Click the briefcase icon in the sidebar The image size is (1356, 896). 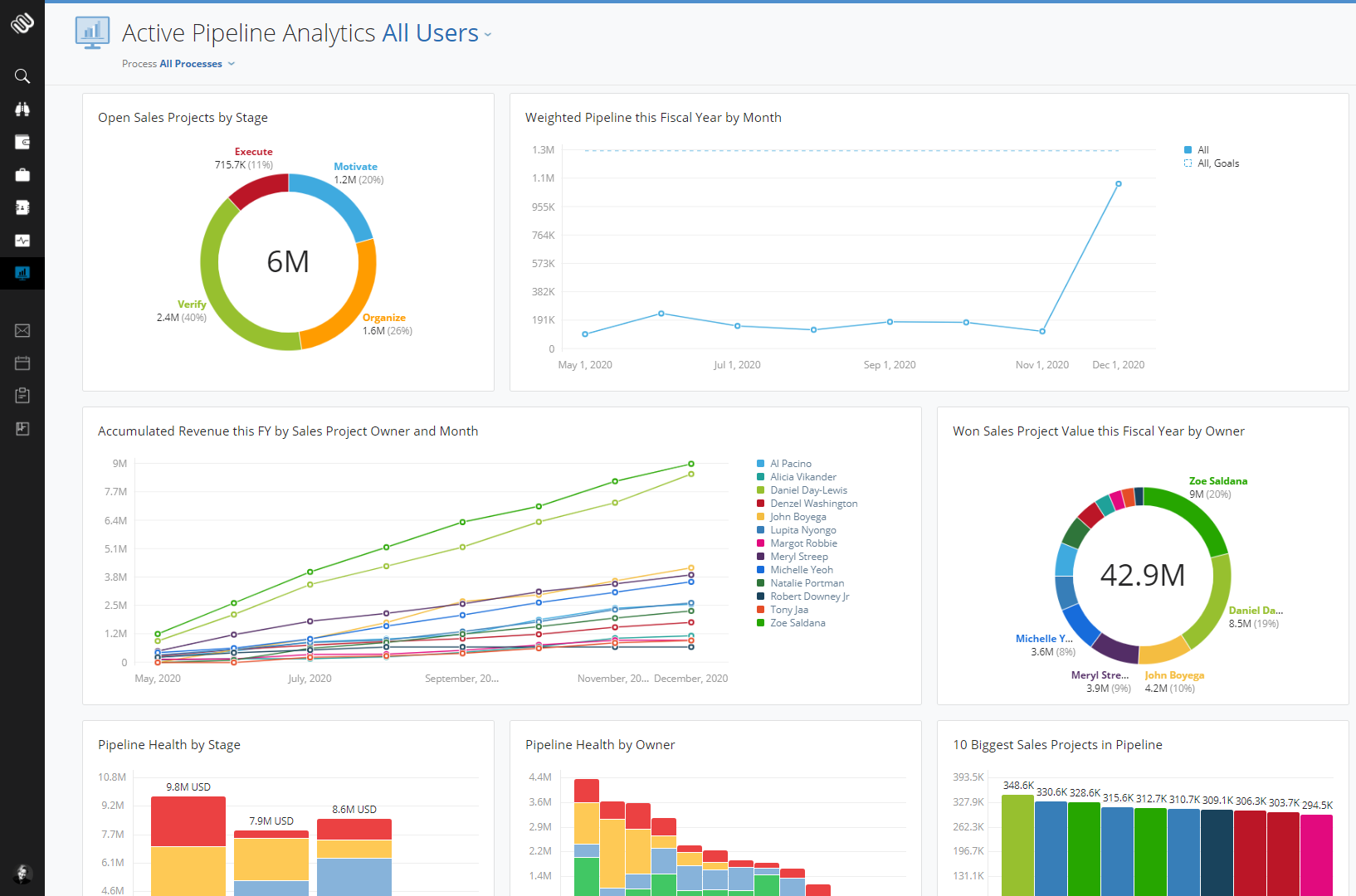coord(22,174)
